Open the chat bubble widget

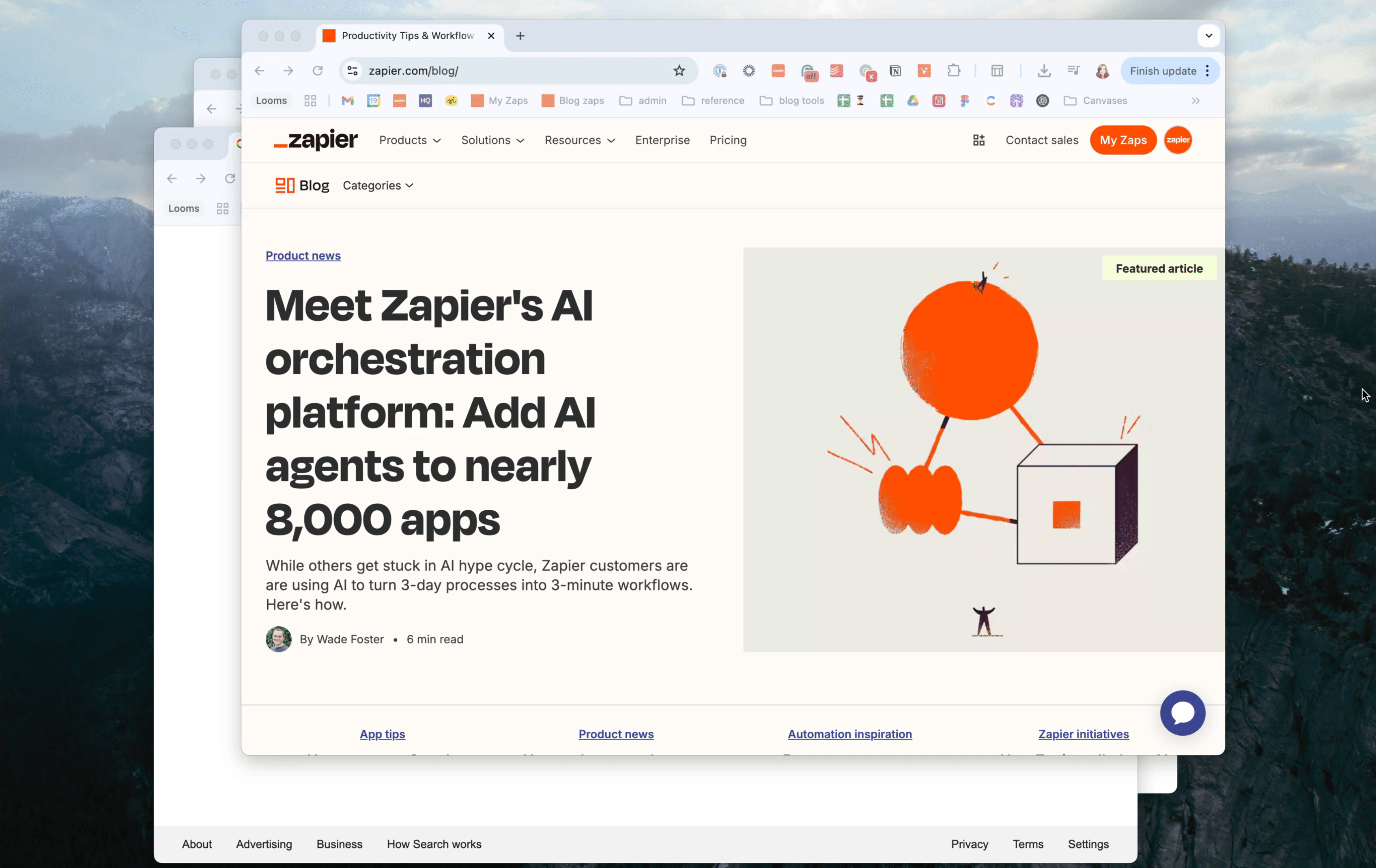coord(1182,713)
